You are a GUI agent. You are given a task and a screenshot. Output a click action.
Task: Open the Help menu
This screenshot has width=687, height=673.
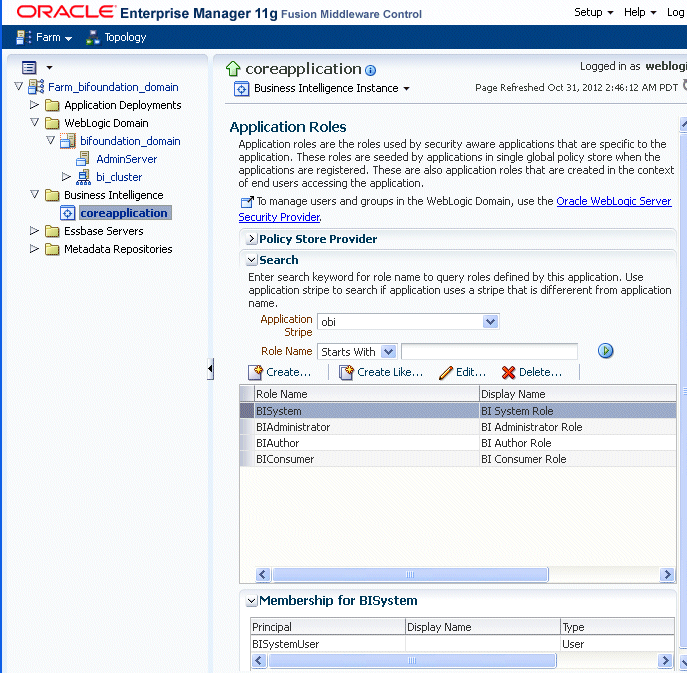640,12
